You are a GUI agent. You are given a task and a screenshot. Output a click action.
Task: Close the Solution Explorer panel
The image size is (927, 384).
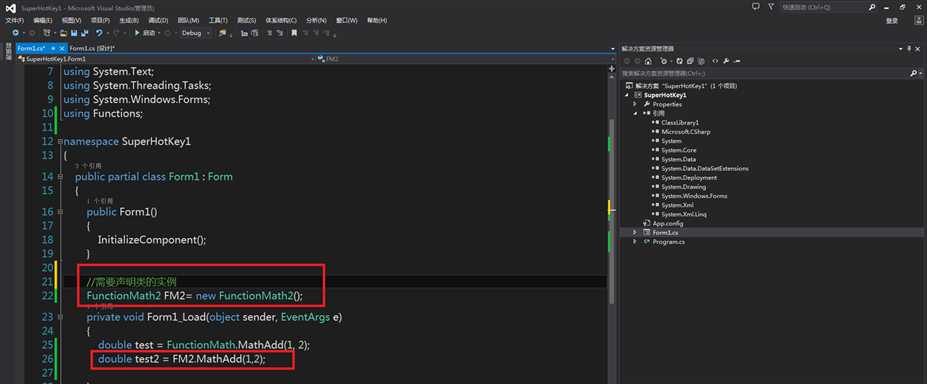(918, 48)
